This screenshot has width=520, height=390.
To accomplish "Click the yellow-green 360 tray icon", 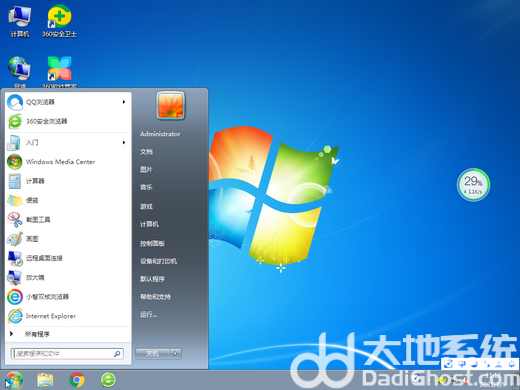I will [443, 380].
